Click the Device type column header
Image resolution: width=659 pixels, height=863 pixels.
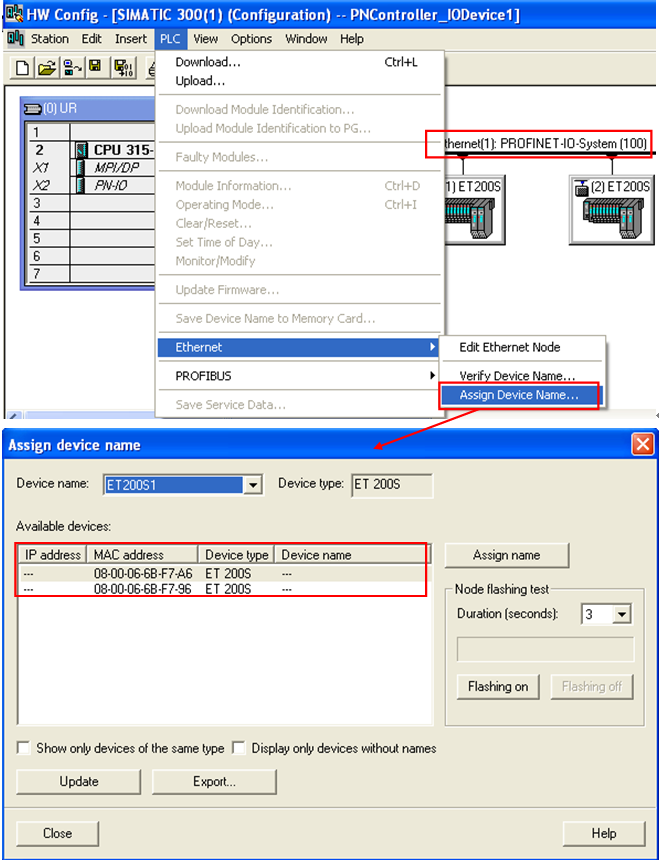pos(237,555)
